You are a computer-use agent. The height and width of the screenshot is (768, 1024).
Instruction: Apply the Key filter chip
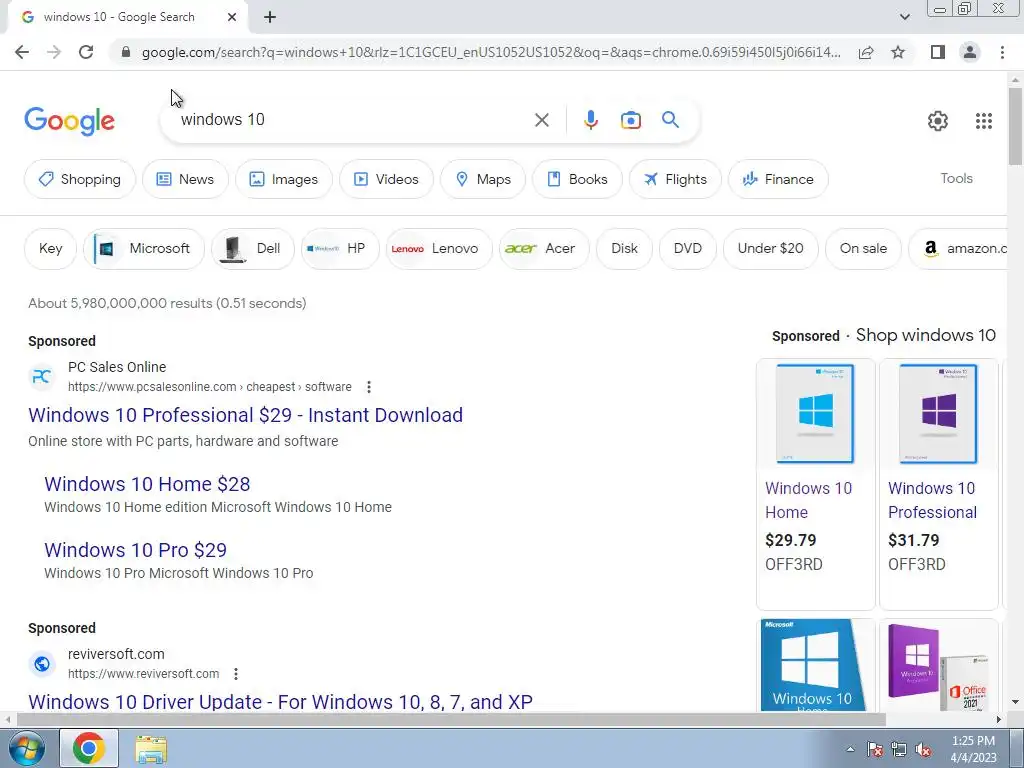click(x=50, y=249)
